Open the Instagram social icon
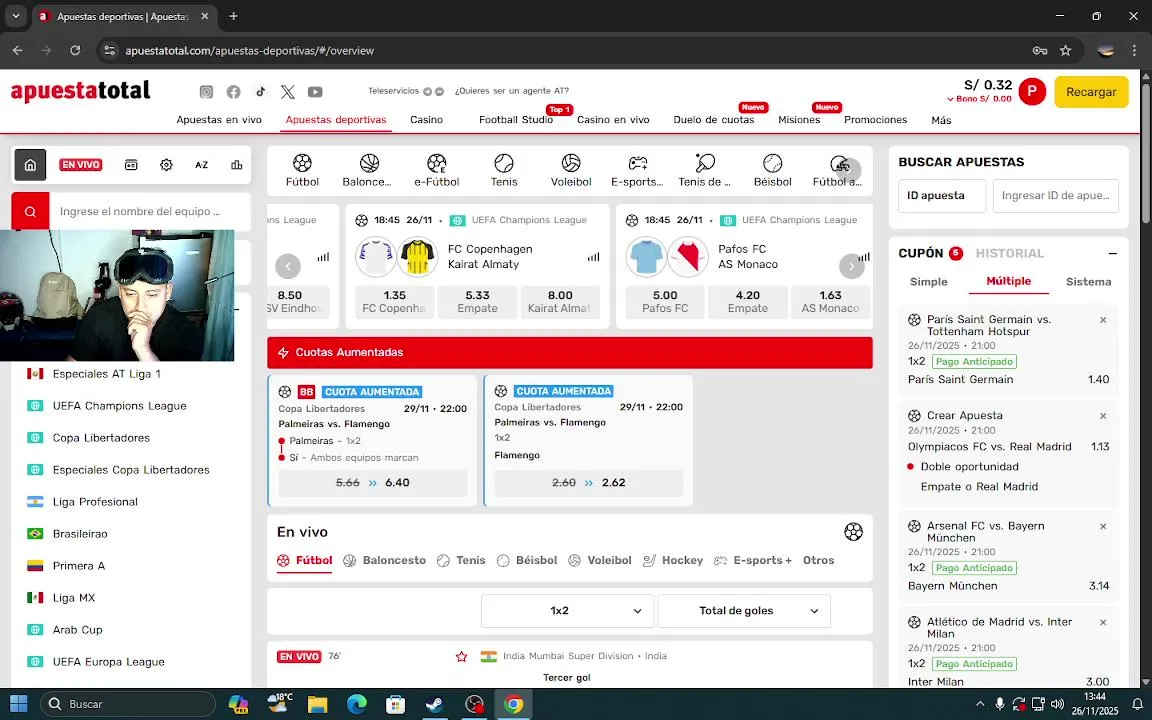 206,92
